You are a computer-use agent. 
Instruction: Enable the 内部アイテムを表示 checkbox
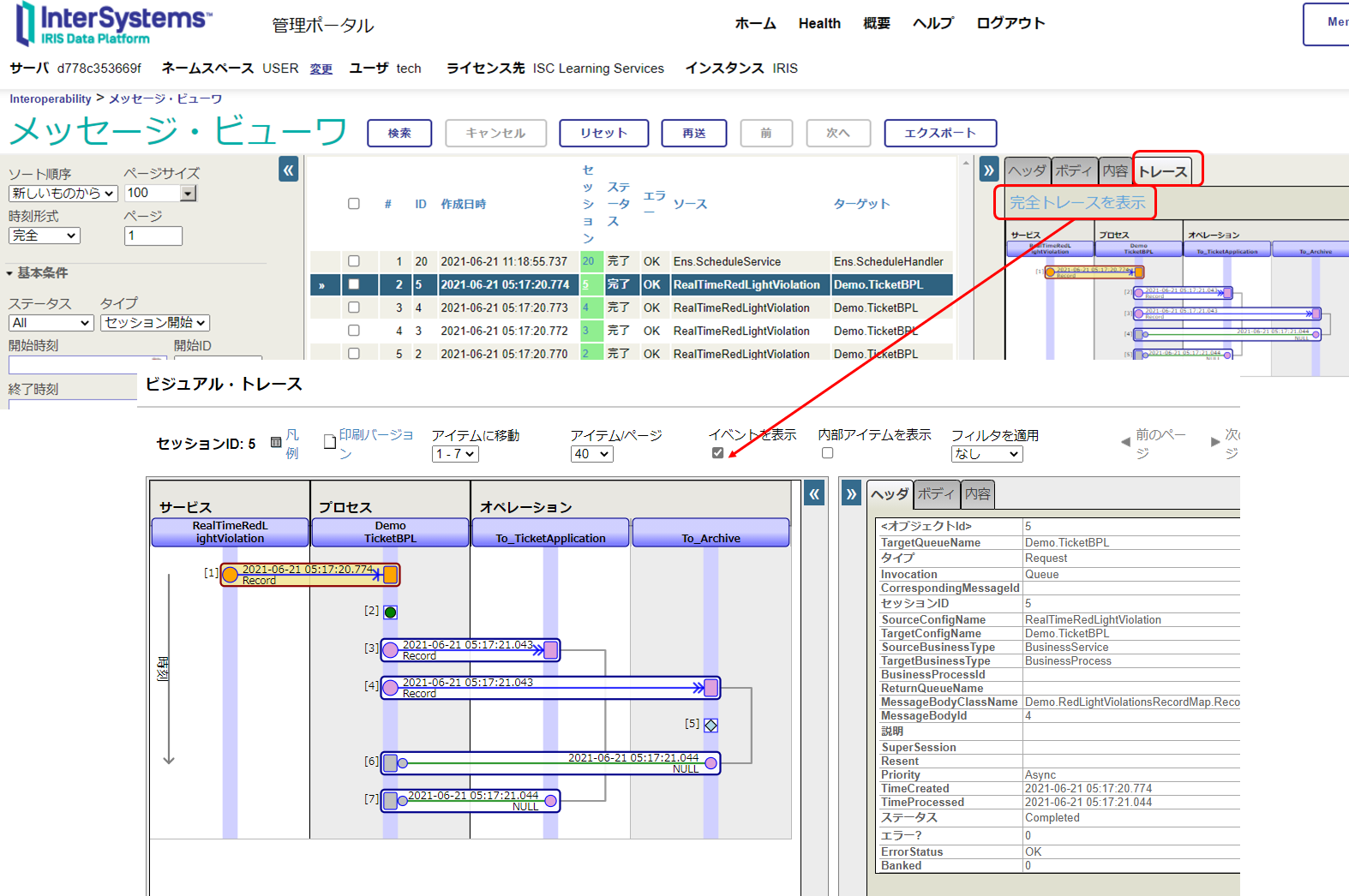pyautogui.click(x=827, y=453)
